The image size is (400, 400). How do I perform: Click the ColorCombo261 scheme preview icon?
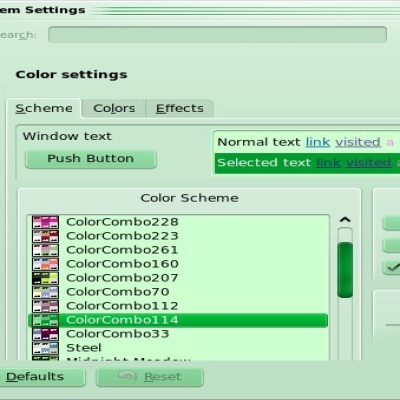point(45,250)
